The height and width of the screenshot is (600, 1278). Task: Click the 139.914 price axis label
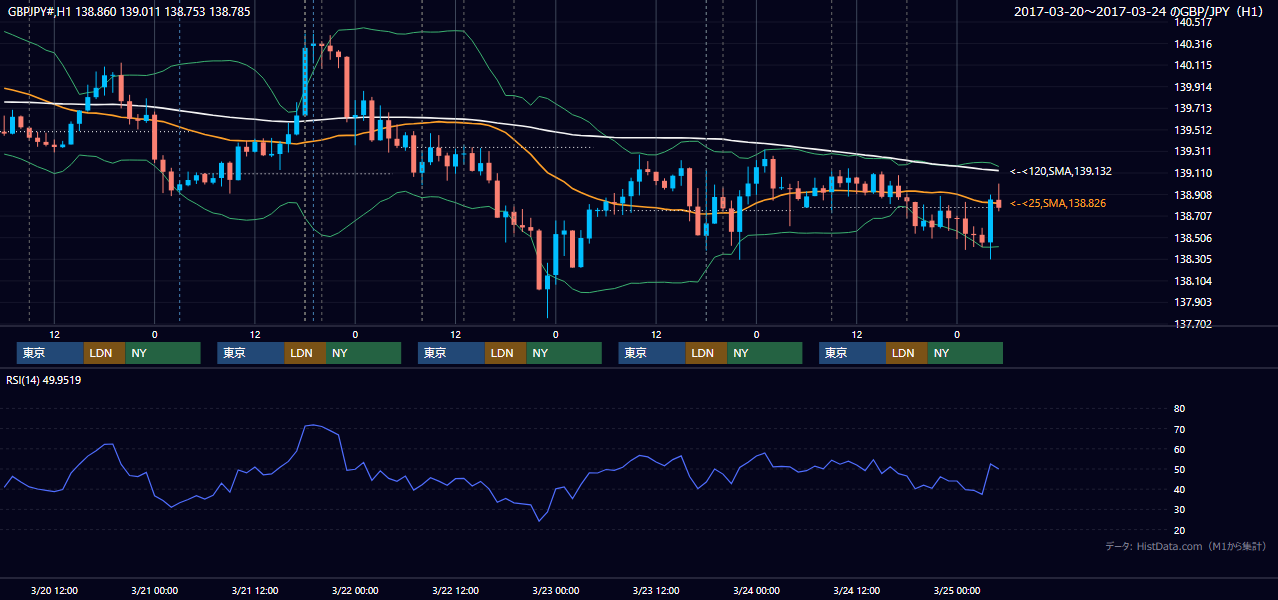[1193, 87]
